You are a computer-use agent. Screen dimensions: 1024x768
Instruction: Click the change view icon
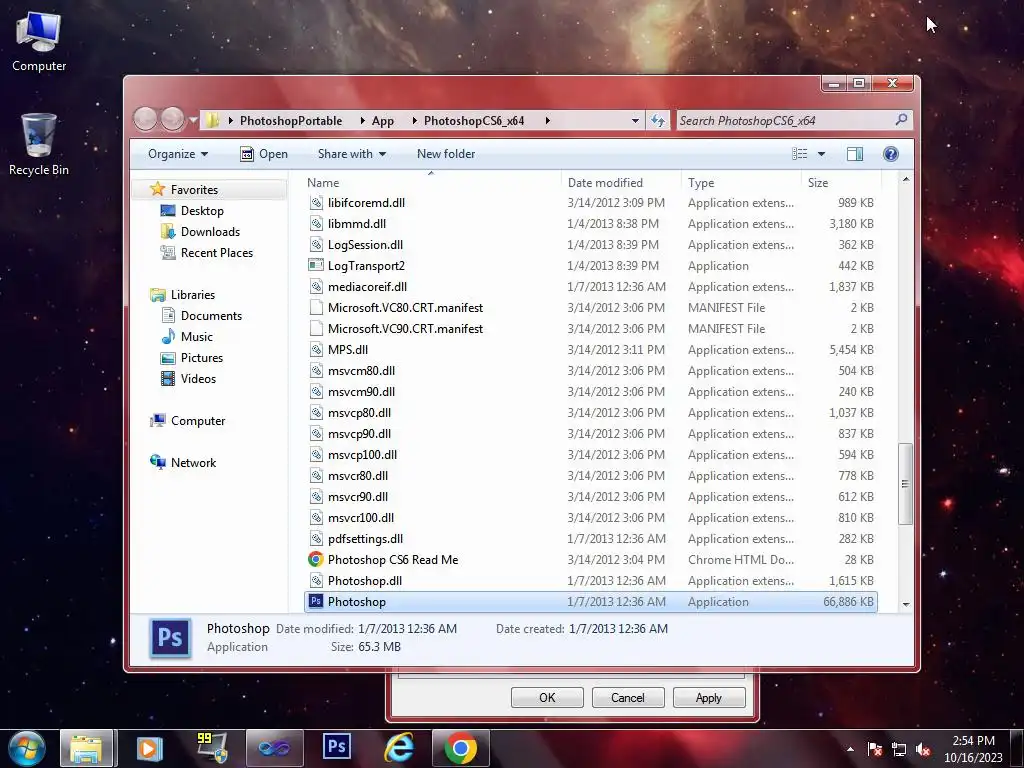(x=799, y=153)
